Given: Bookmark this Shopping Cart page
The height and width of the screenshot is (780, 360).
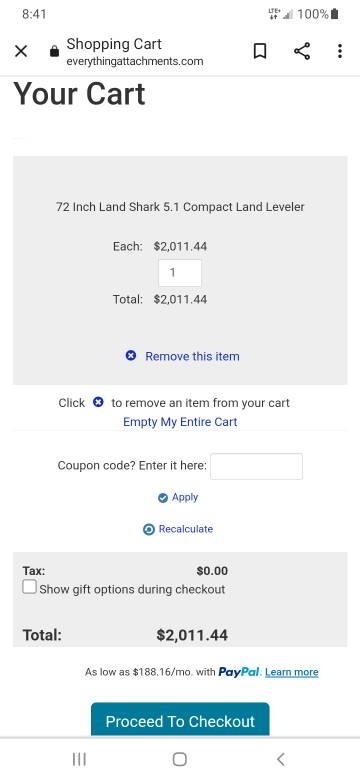Looking at the screenshot, I should point(260,51).
